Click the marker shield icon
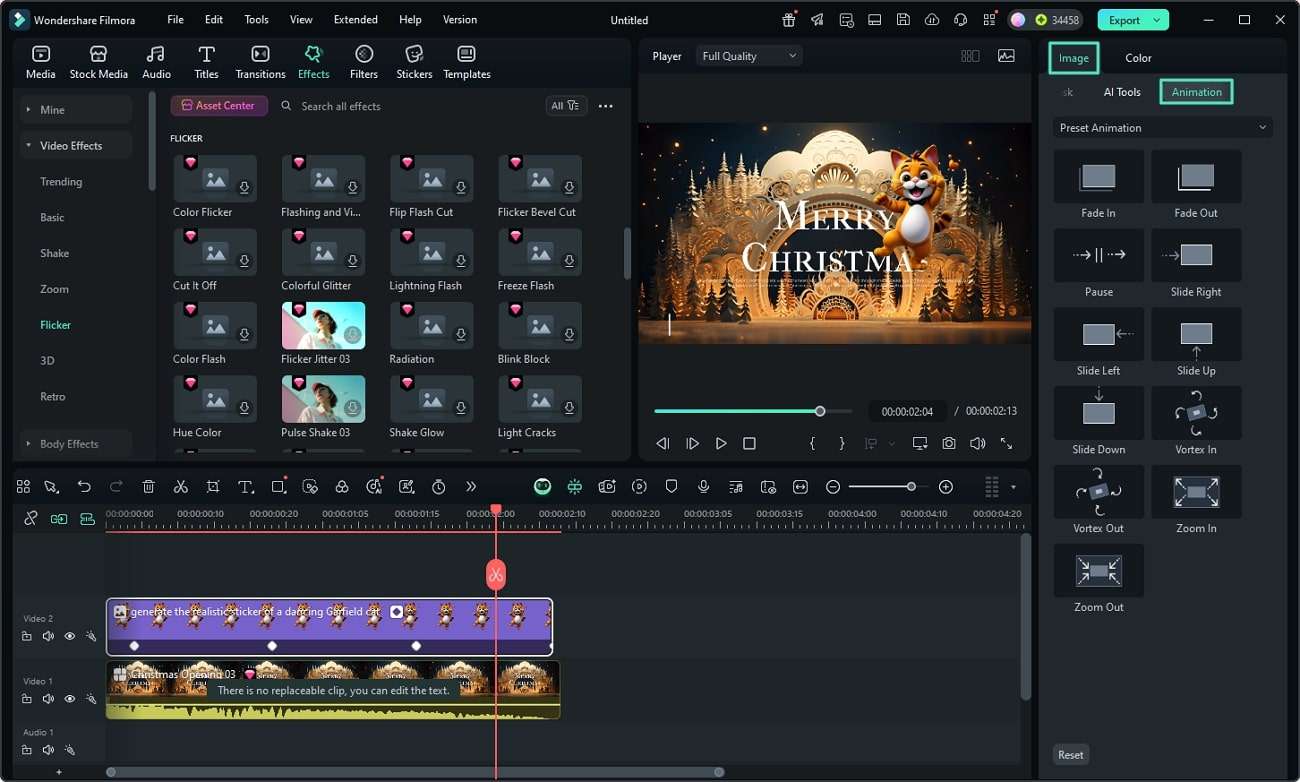This screenshot has height=782, width=1300. [x=671, y=487]
